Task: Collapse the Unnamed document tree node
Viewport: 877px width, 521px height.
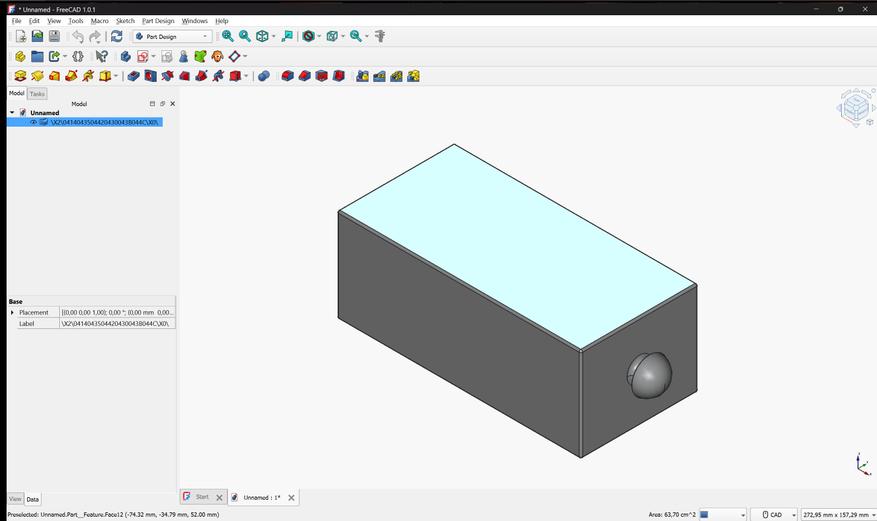Action: (x=12, y=112)
